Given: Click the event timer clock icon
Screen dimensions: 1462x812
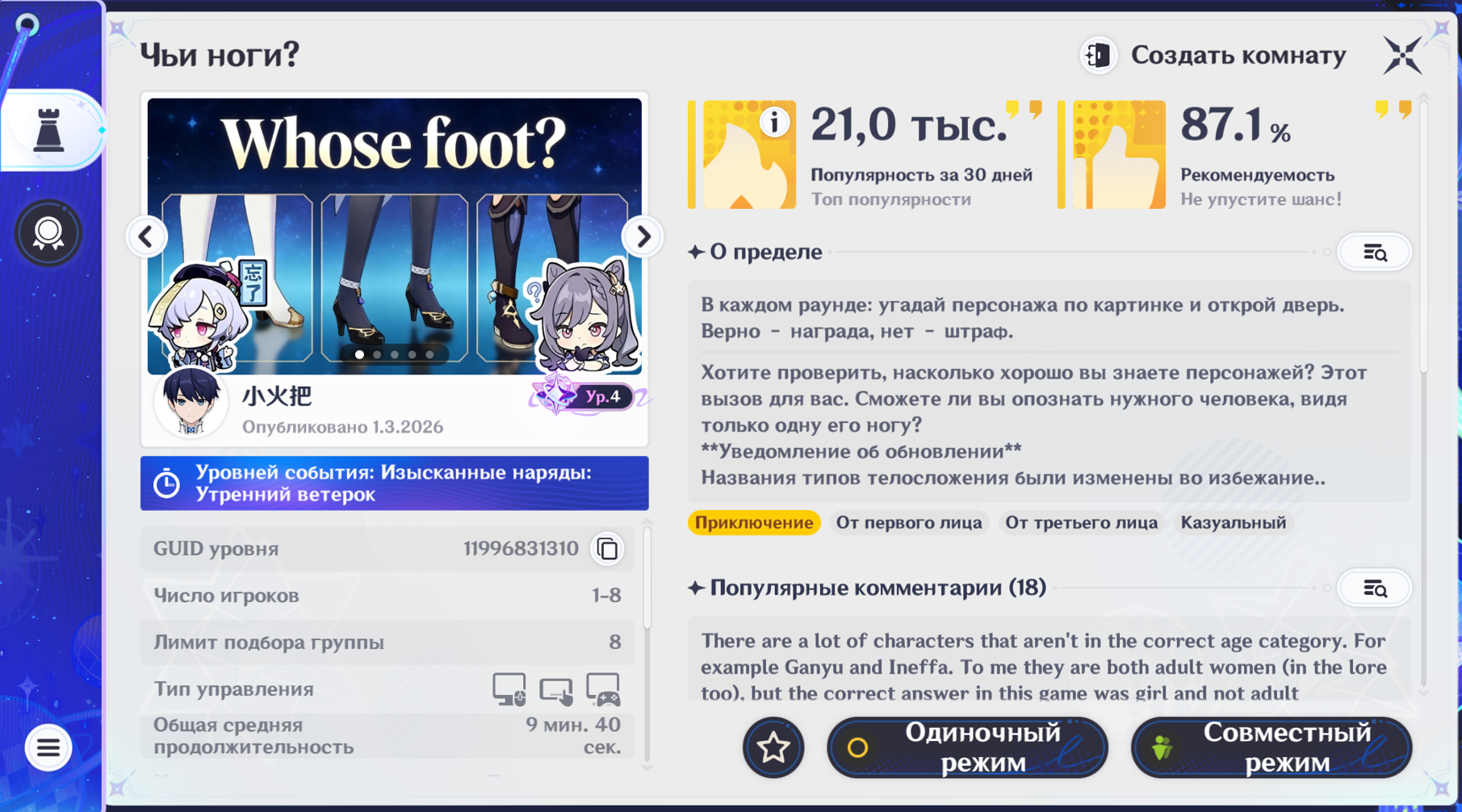Looking at the screenshot, I should tap(167, 483).
